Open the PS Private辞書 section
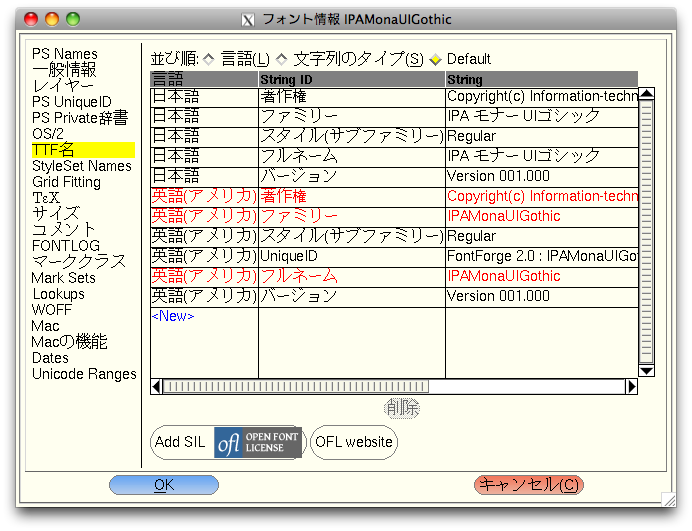This screenshot has height=531, width=692. pos(80,118)
